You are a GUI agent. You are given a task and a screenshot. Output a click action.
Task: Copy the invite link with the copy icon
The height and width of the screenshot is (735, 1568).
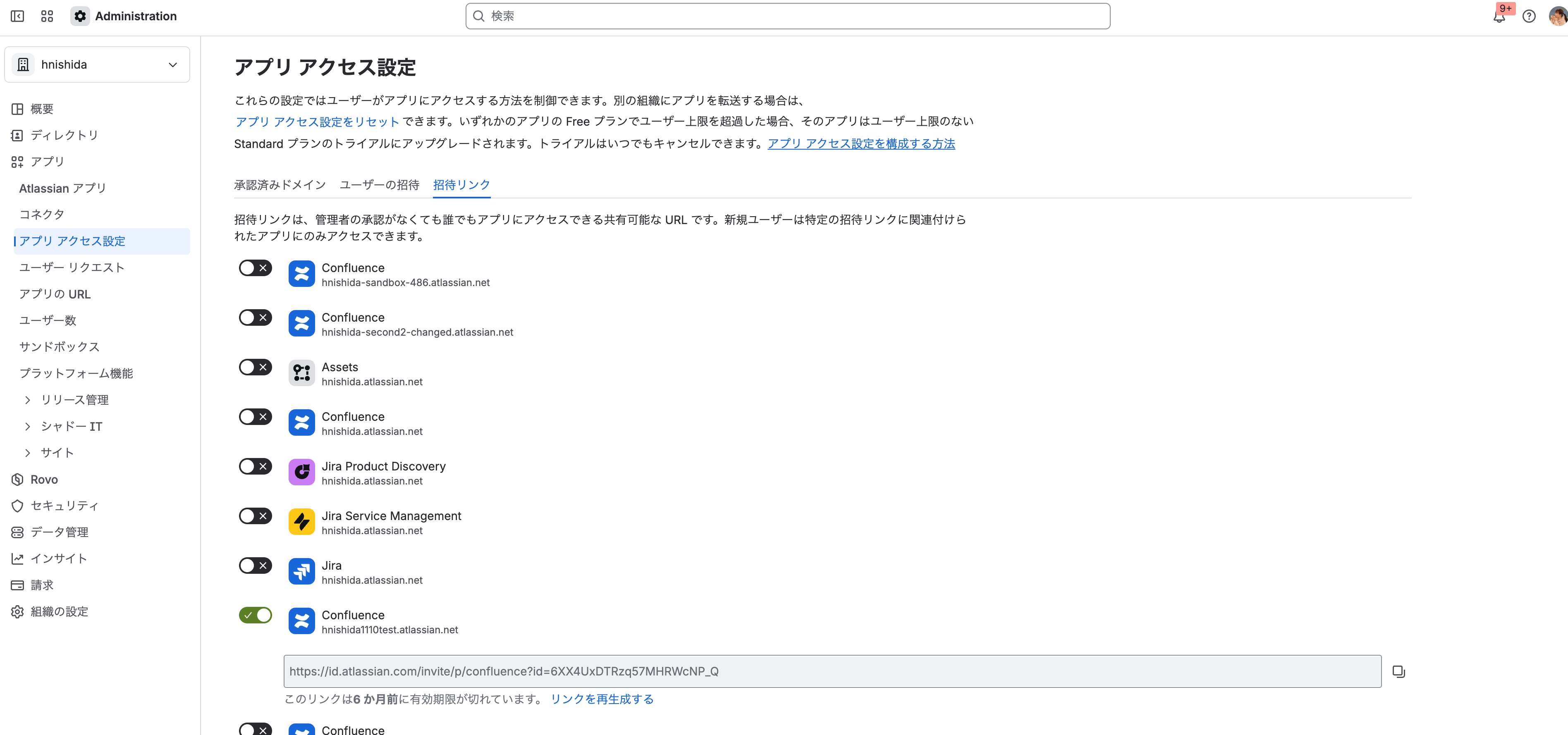[x=1399, y=672]
